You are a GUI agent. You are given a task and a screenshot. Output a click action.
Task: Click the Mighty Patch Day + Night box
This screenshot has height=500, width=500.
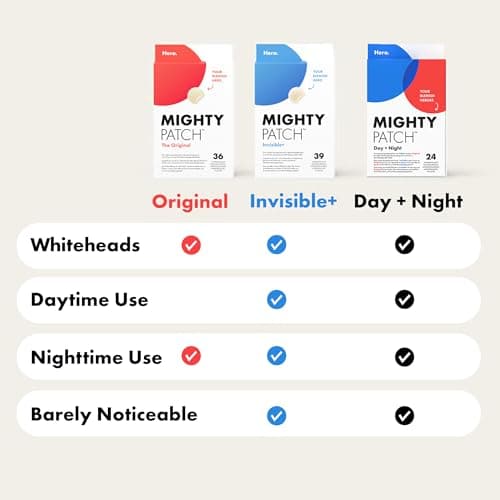[x=406, y=110]
